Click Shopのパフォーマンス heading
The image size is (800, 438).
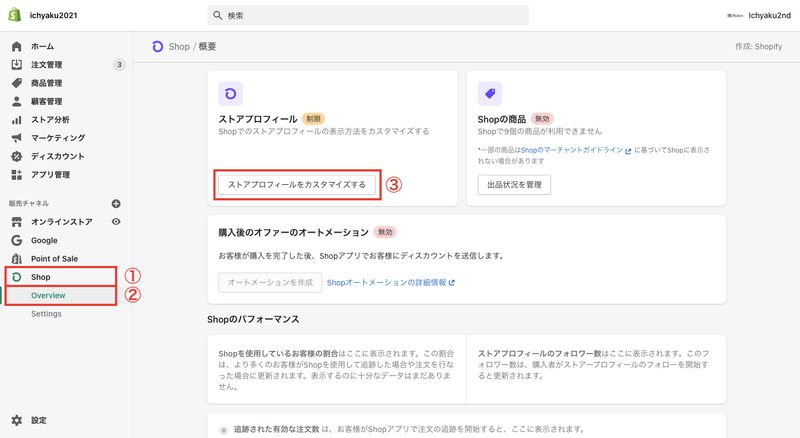pos(253,319)
